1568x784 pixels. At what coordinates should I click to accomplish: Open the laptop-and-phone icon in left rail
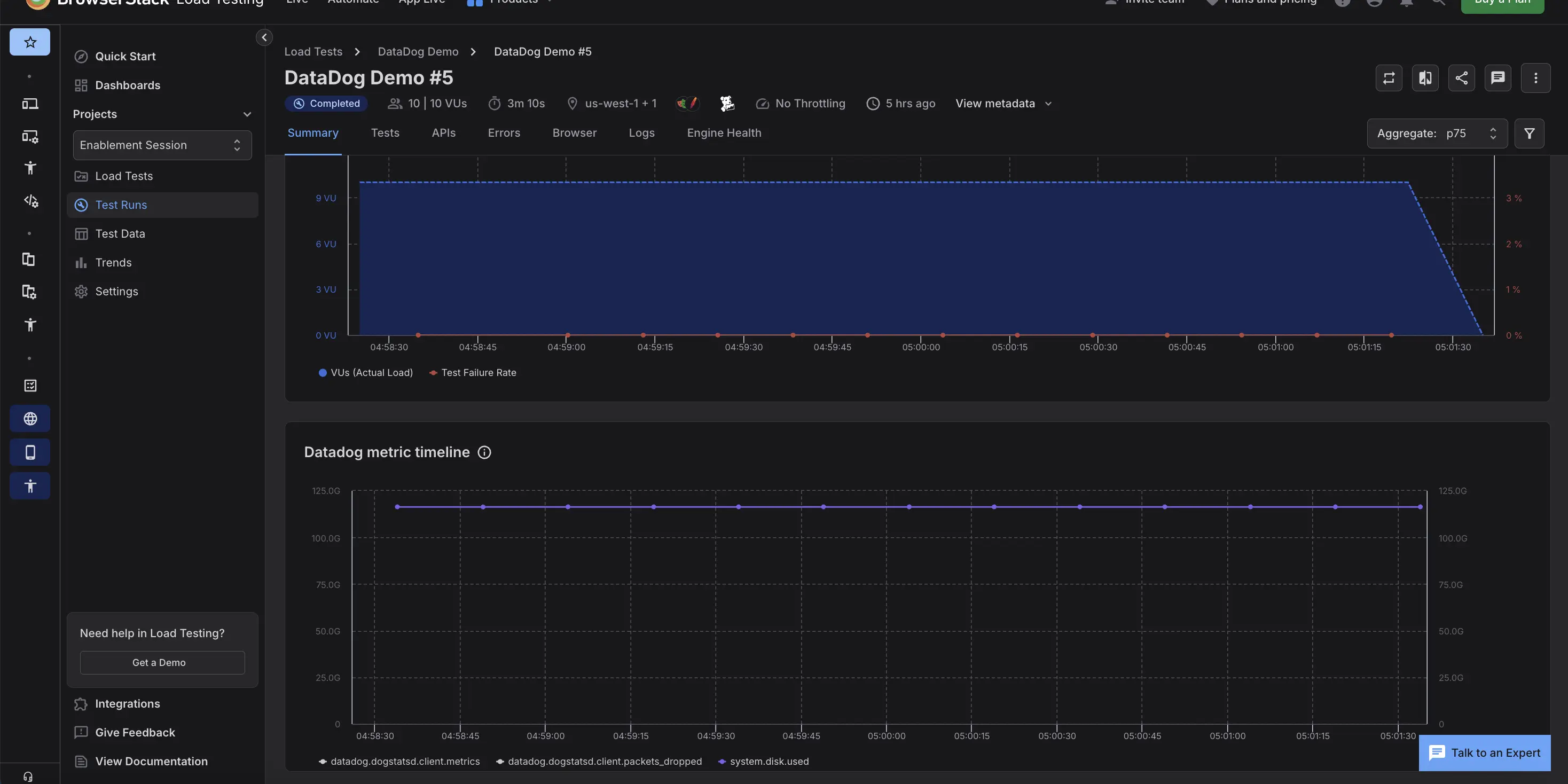tap(30, 104)
